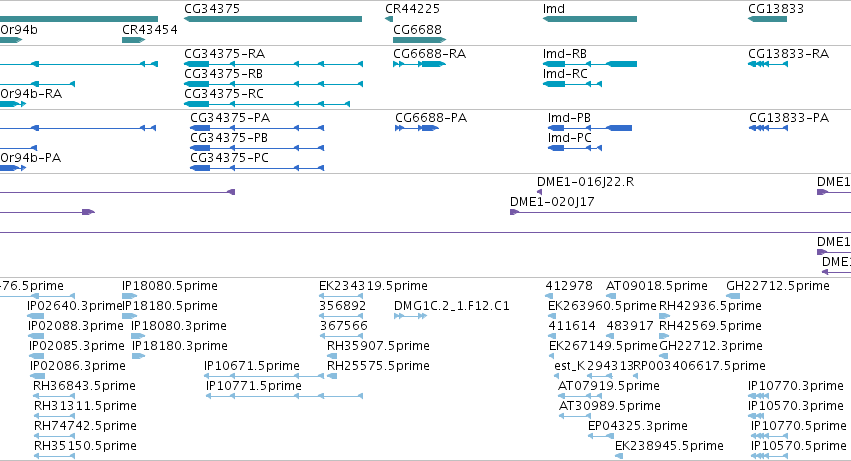Open EST RH74742.5prime
The width and height of the screenshot is (851, 461).
85,426
